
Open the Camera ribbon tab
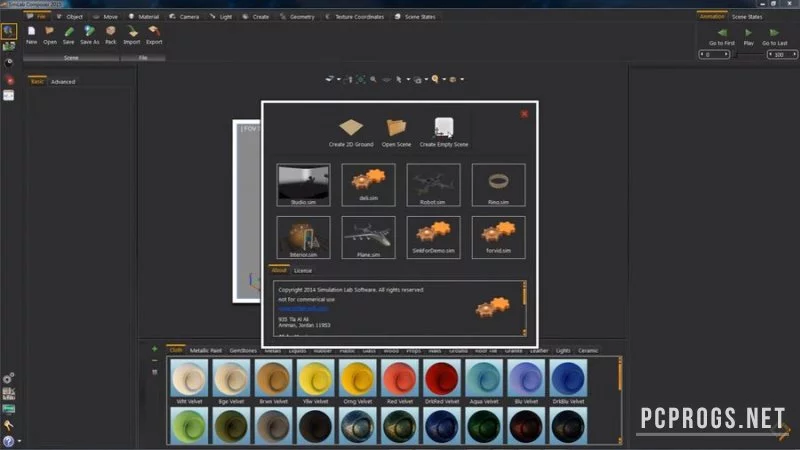point(184,16)
